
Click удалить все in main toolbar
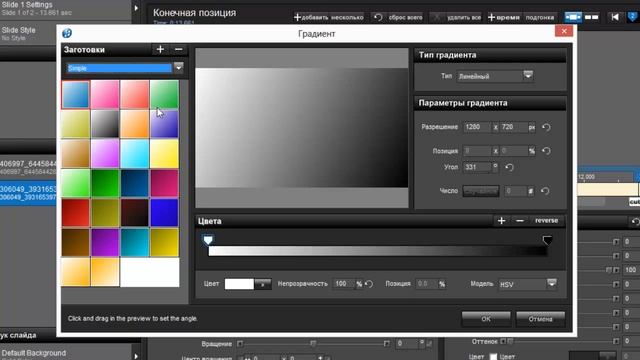(456, 17)
